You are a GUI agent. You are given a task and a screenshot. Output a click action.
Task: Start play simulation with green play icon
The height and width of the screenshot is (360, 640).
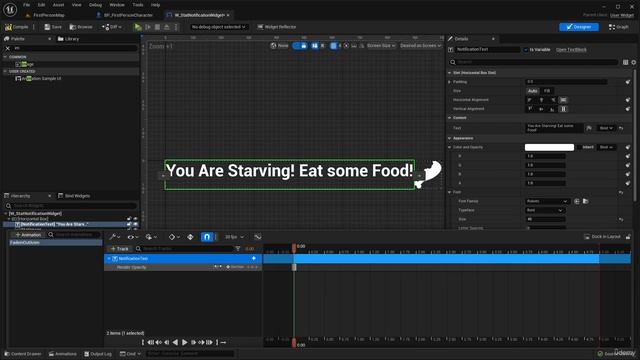(x=138, y=27)
